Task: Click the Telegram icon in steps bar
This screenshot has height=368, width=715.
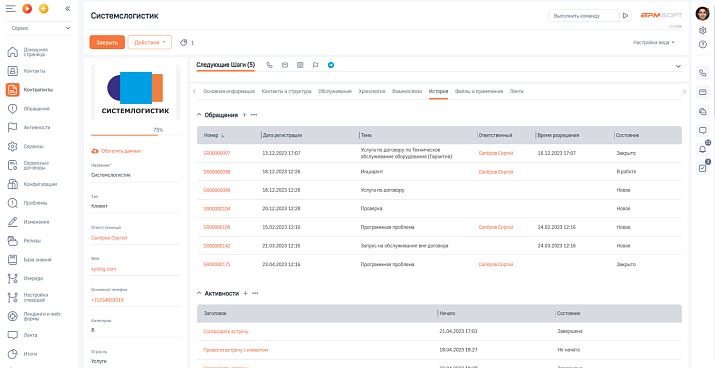Action: pyautogui.click(x=331, y=65)
